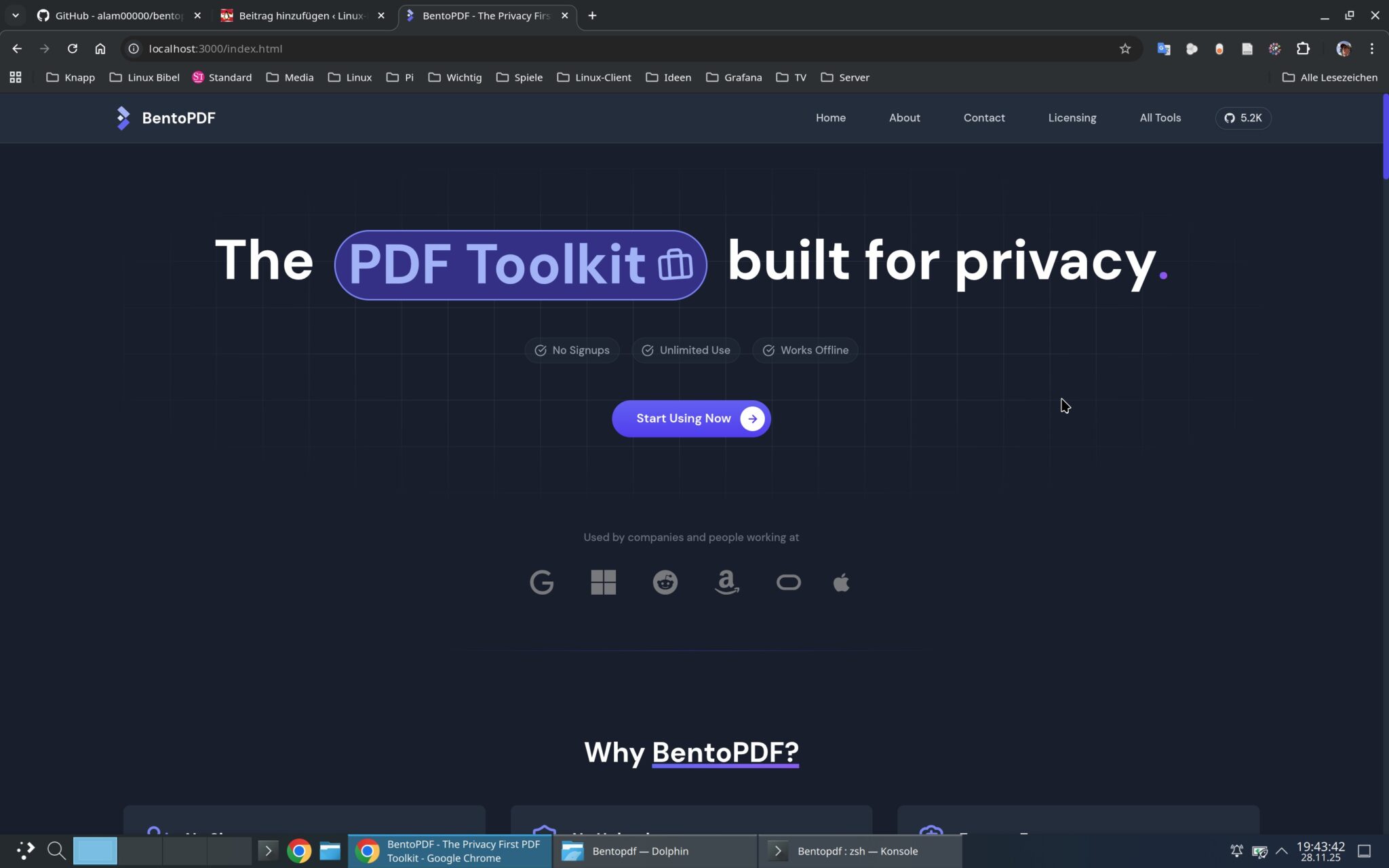
Task: Click the Amazon company logo
Action: point(726,582)
